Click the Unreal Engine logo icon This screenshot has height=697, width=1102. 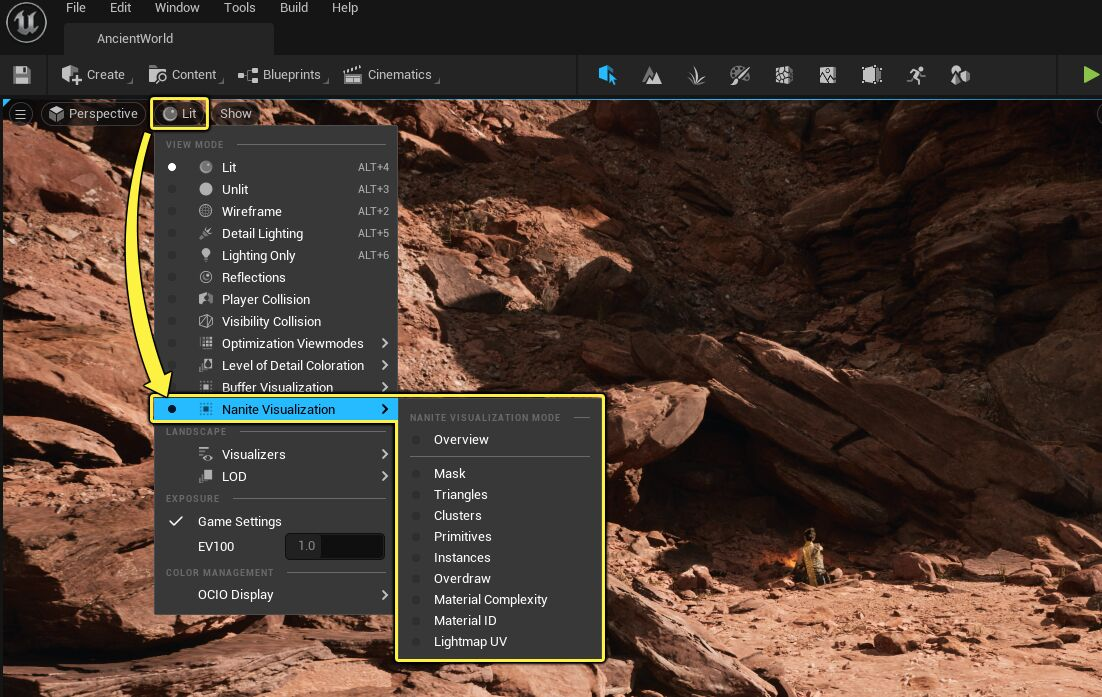coord(26,22)
